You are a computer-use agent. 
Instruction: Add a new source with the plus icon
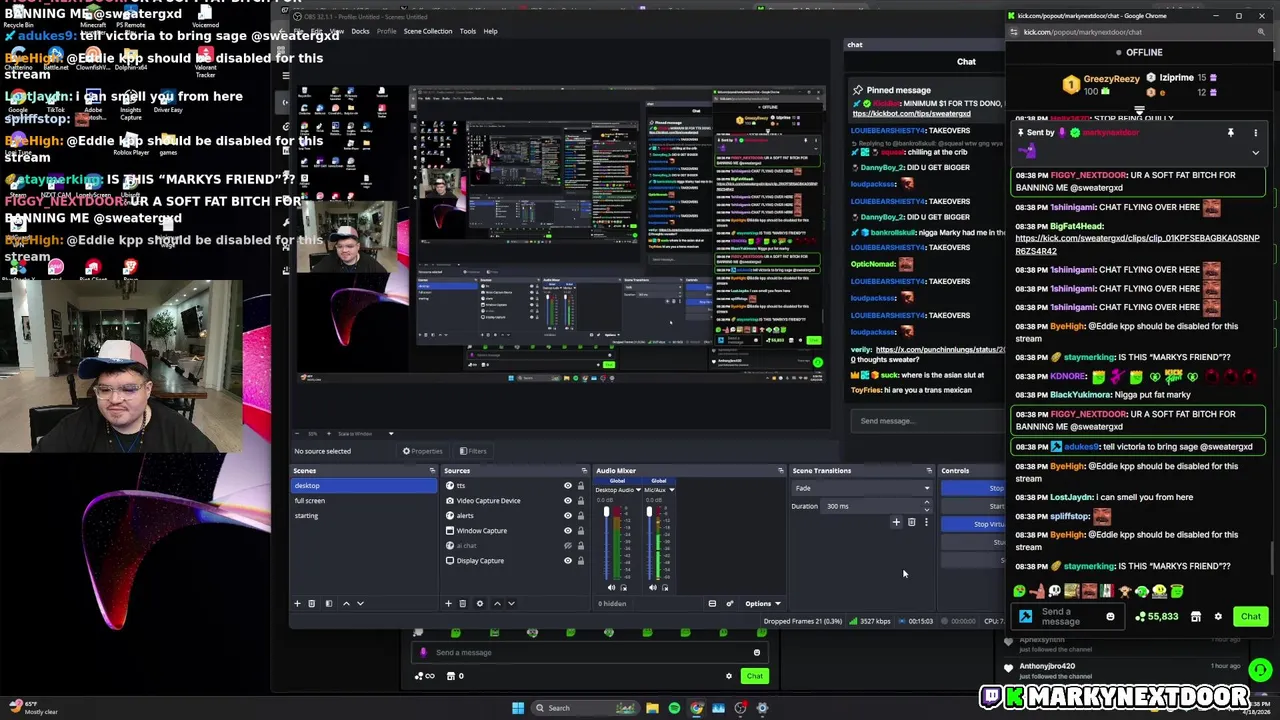tap(448, 603)
